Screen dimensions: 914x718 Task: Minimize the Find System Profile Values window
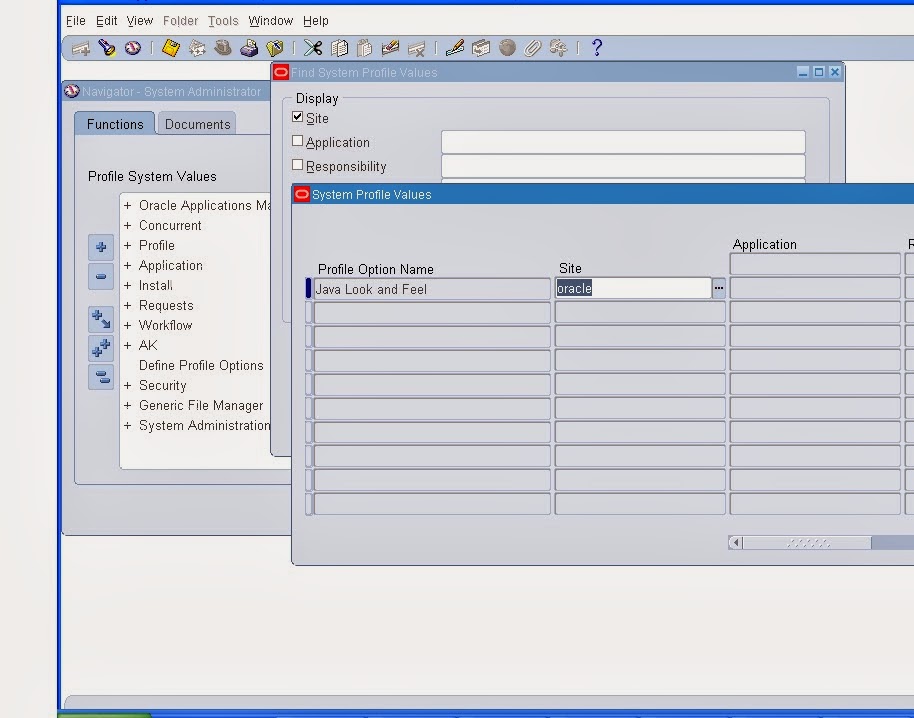click(803, 72)
